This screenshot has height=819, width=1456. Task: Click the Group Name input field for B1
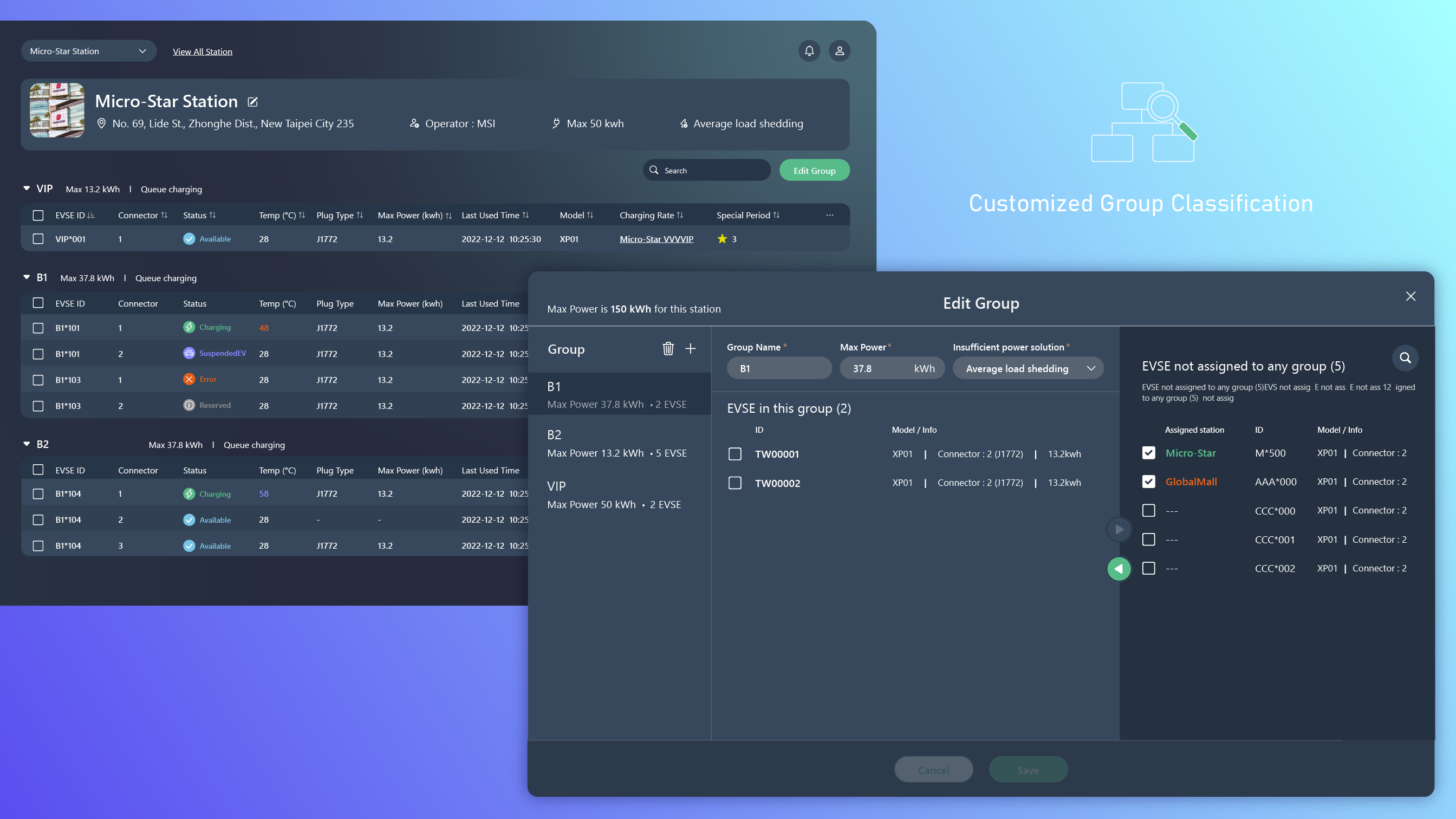[x=779, y=368]
